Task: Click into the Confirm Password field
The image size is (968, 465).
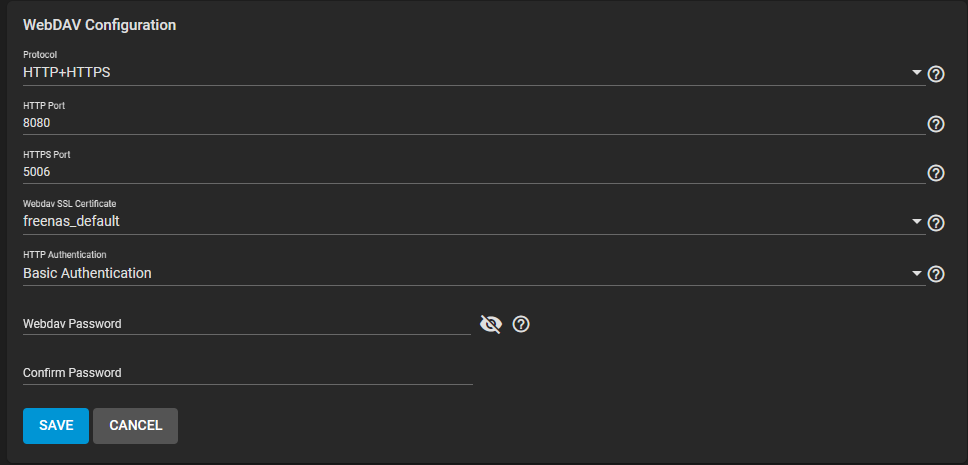Action: [248, 373]
